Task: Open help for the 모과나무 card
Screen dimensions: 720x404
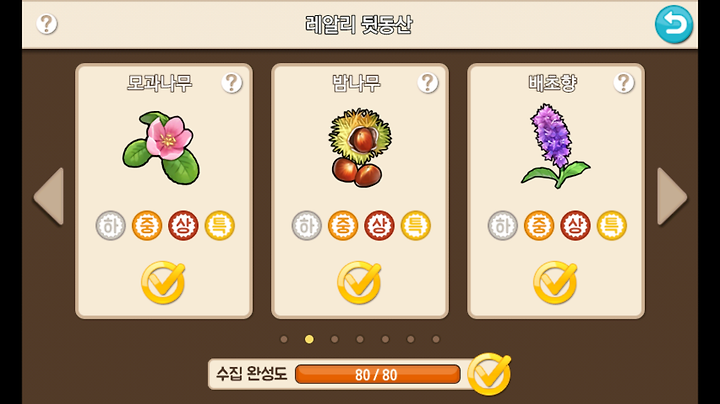Action: point(232,83)
